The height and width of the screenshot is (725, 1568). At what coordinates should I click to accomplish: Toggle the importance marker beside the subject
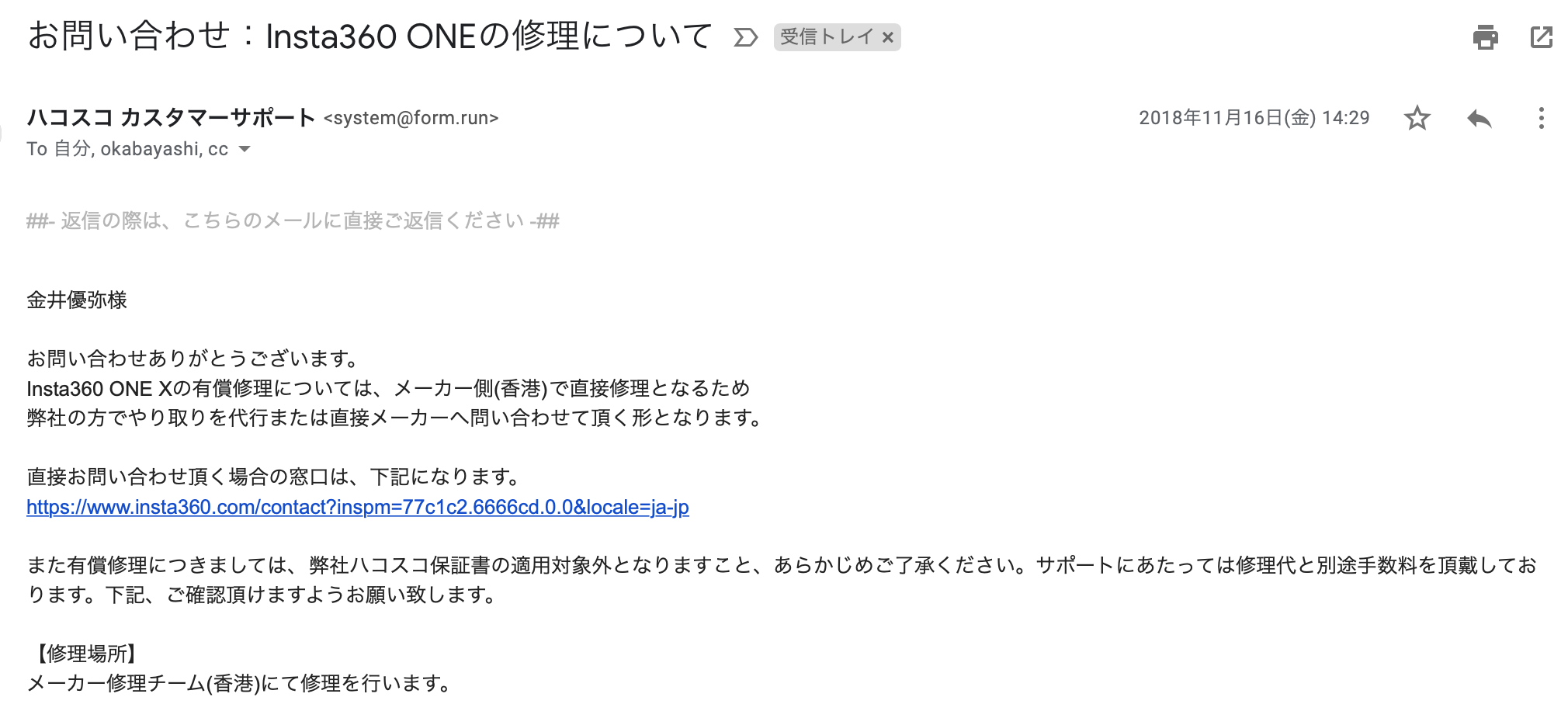745,37
